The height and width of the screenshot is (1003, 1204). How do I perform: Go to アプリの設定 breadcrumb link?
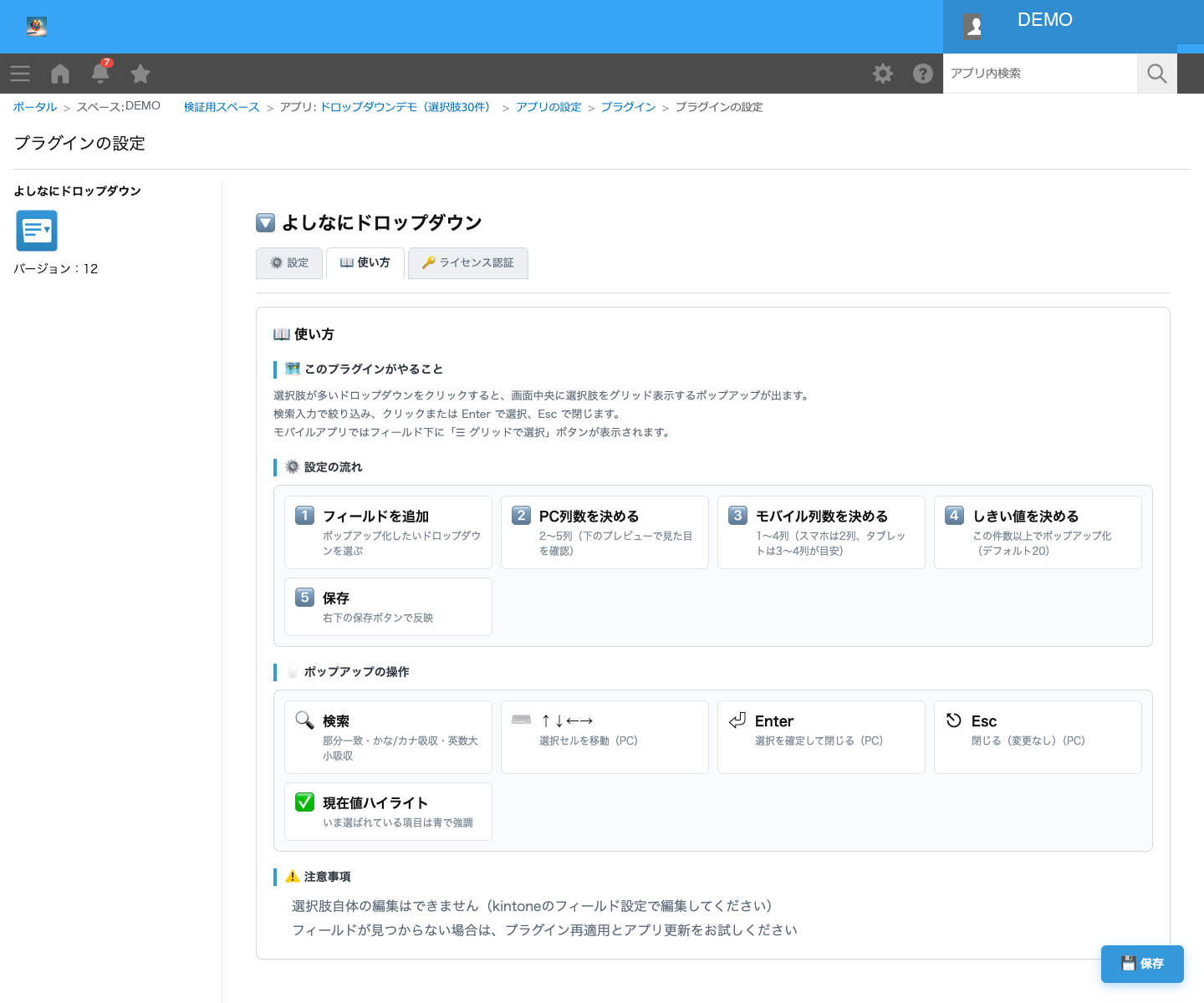coord(548,107)
